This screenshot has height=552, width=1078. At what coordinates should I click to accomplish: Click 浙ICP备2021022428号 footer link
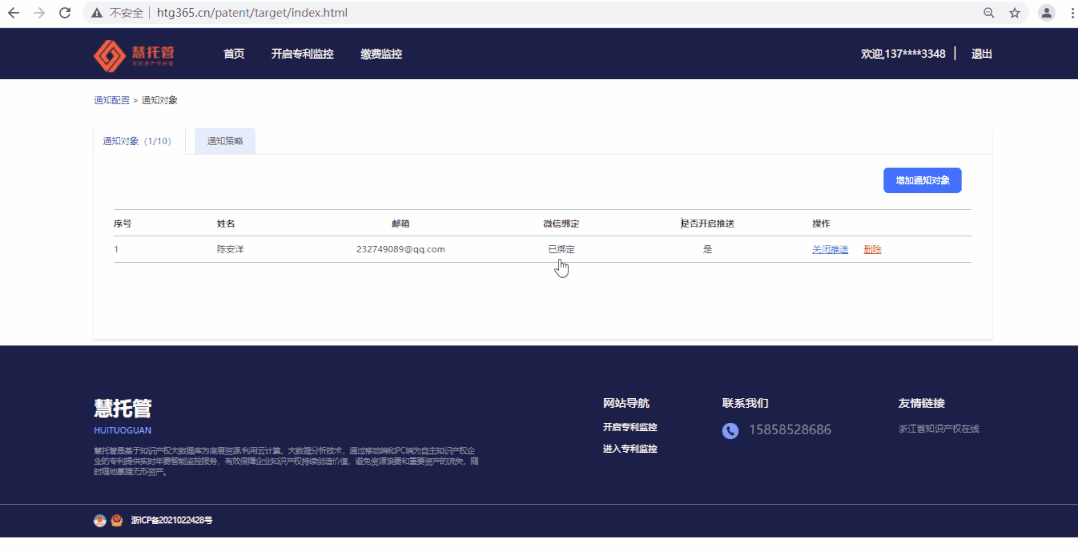[x=172, y=520]
